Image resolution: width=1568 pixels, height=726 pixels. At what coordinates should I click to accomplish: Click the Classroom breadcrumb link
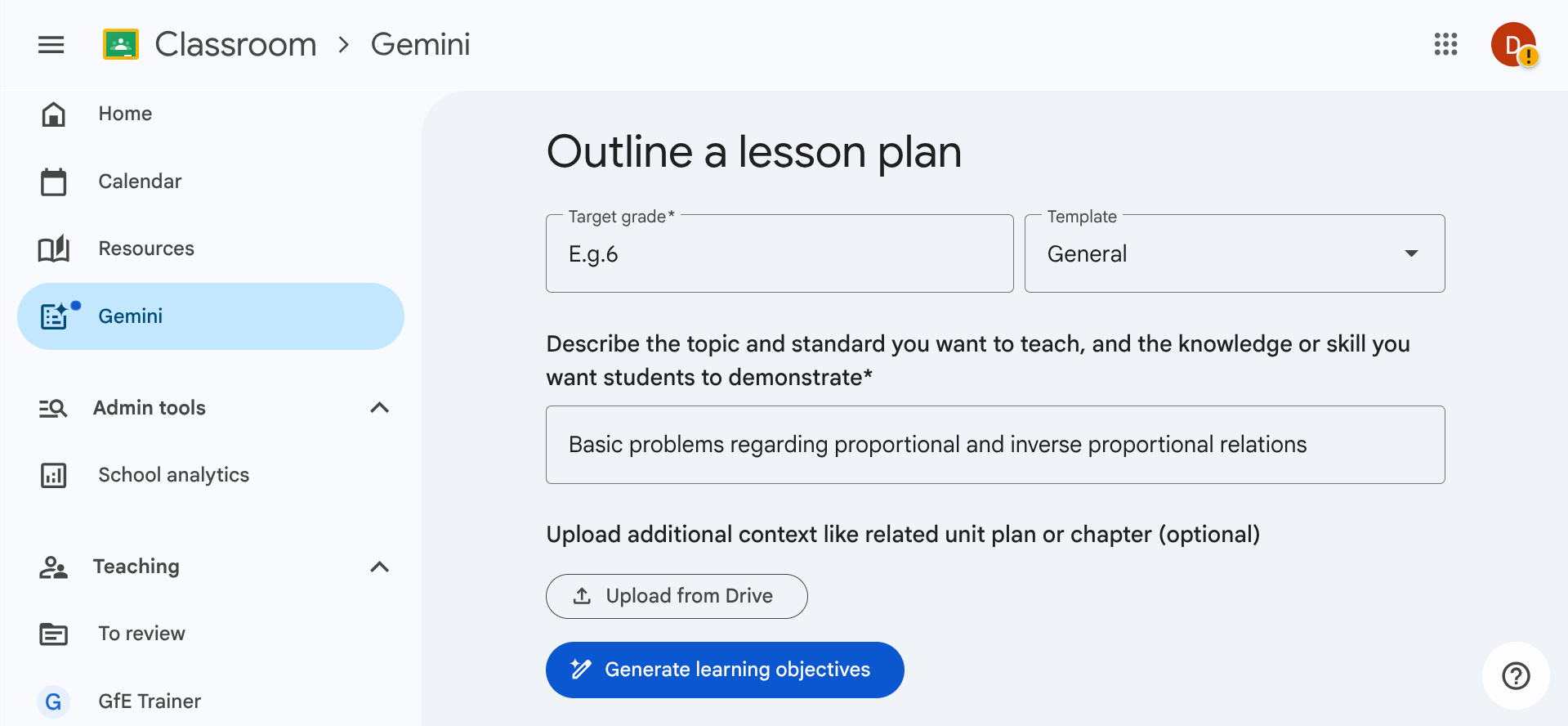click(235, 44)
